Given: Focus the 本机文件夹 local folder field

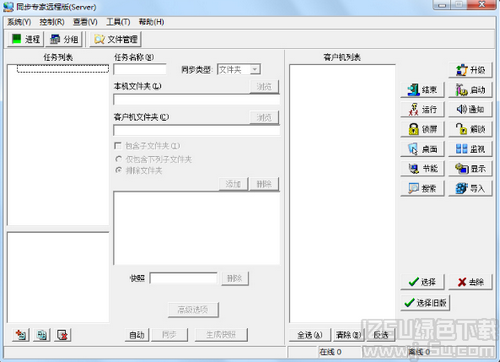Looking at the screenshot, I should click(x=197, y=99).
